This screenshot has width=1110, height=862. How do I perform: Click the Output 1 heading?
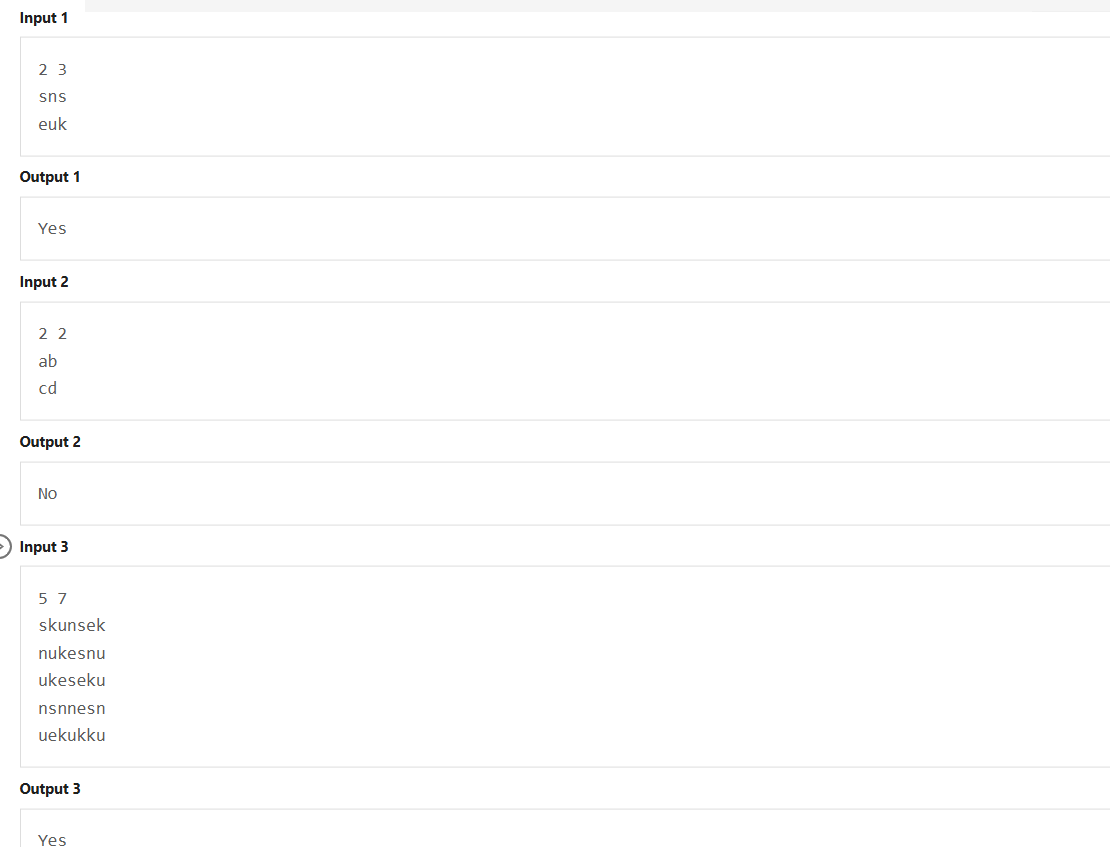tap(50, 177)
